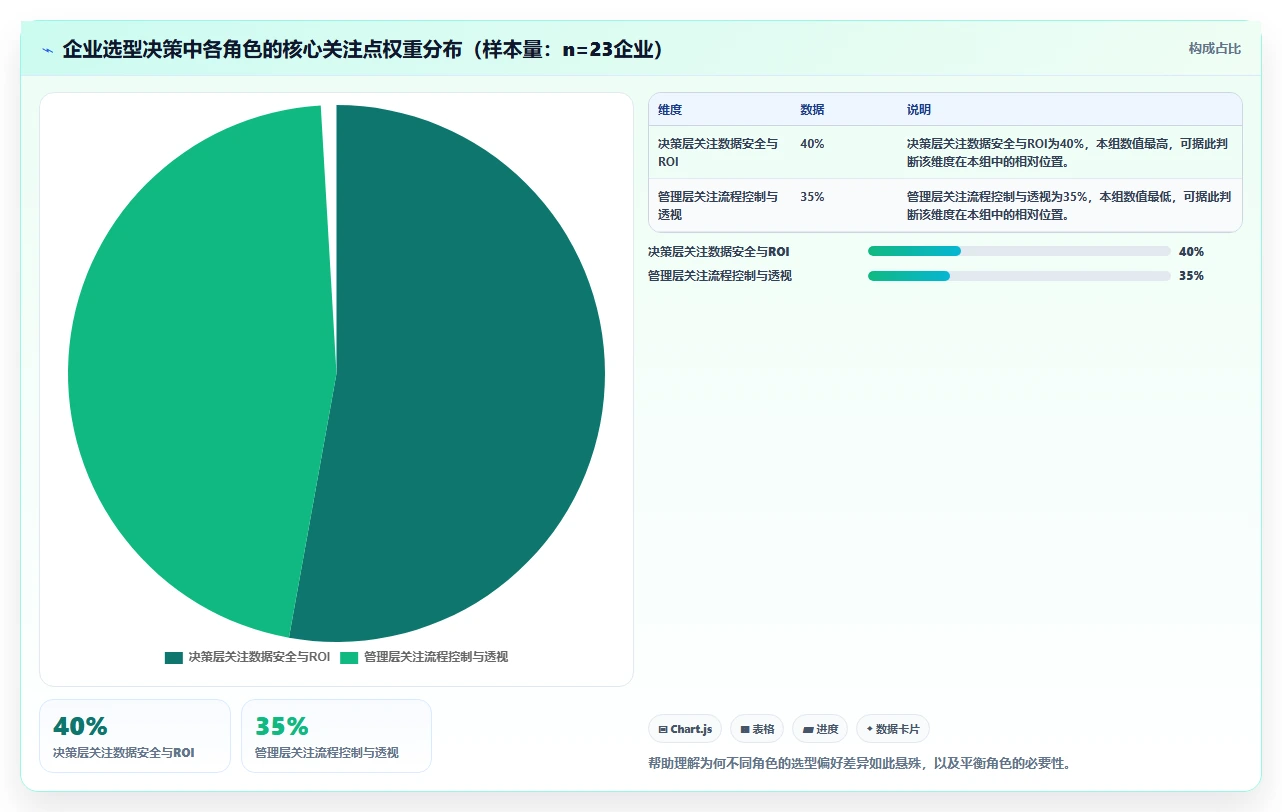Click the description text for the 40% row
Image resolution: width=1282 pixels, height=812 pixels.
pos(1068,152)
